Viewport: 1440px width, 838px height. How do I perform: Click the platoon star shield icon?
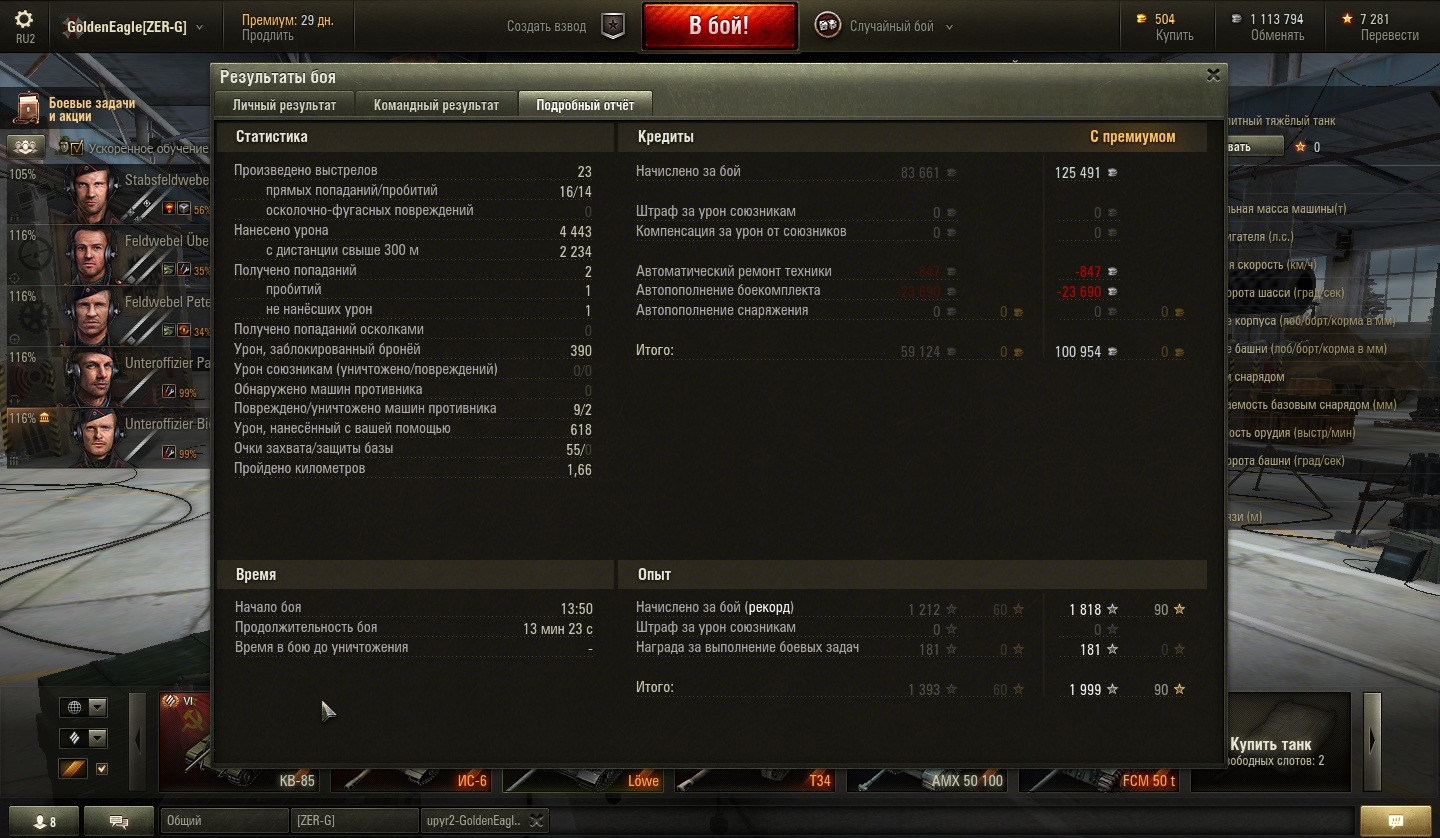point(613,26)
